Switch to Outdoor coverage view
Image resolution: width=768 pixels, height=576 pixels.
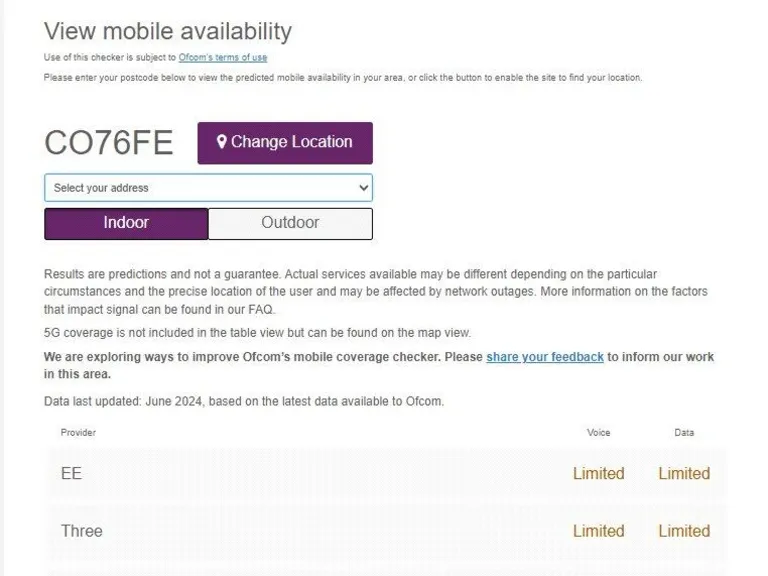point(290,223)
